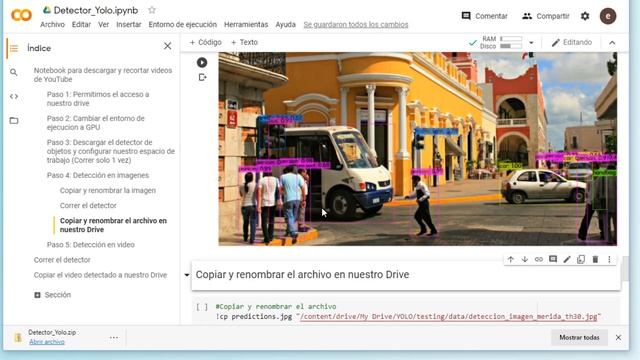Collapse the header with chevron up
This screenshot has height=360, width=640.
(612, 42)
